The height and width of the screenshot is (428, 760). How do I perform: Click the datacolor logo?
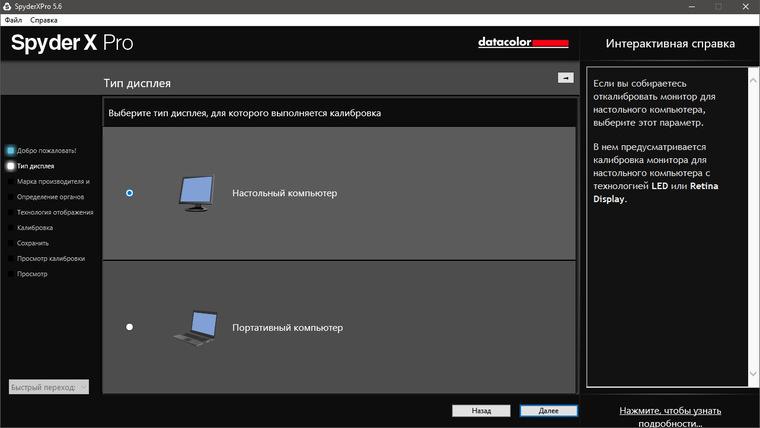tap(523, 43)
